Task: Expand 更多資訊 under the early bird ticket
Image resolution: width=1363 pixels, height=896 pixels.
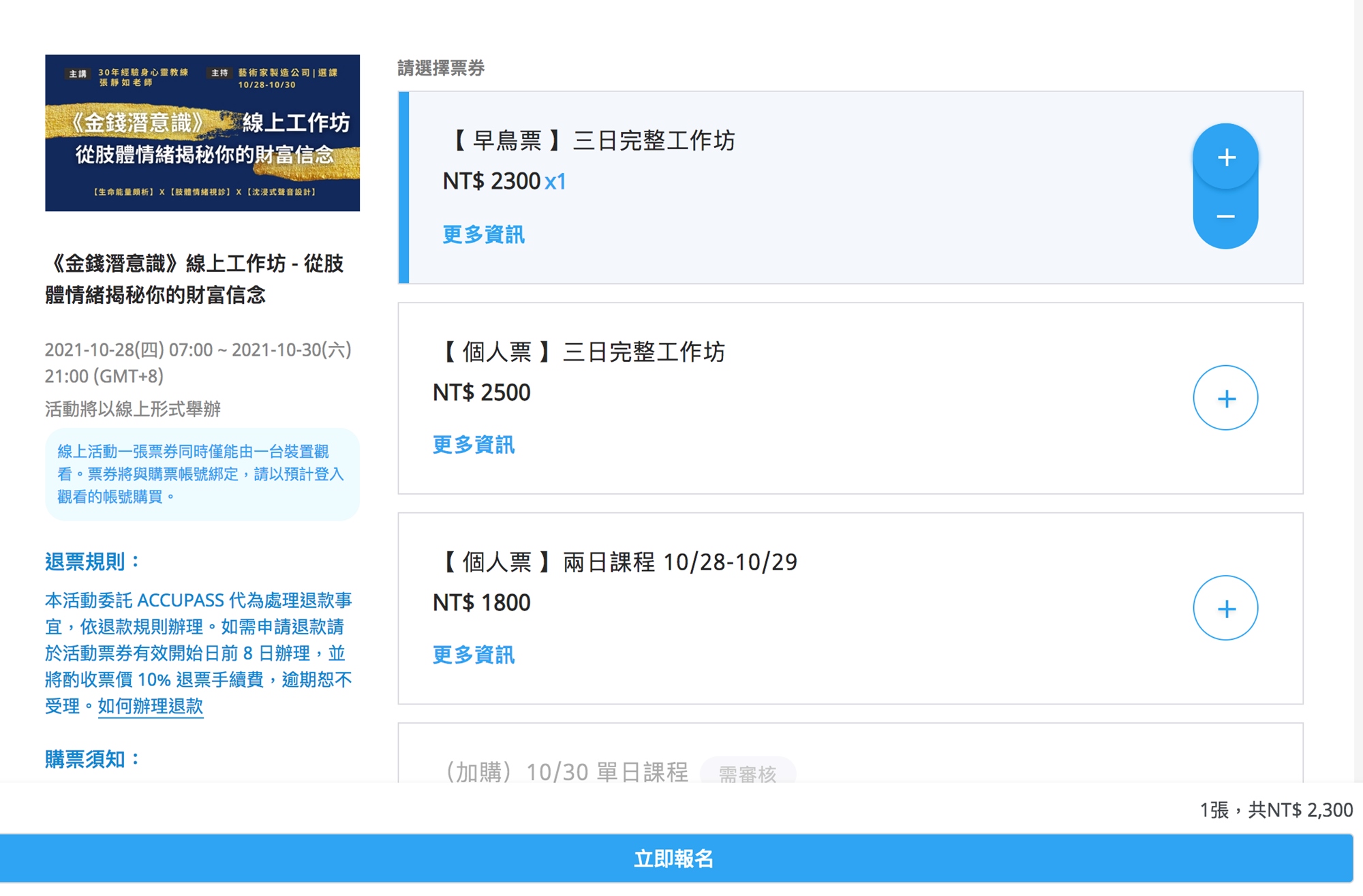Action: pyautogui.click(x=483, y=234)
